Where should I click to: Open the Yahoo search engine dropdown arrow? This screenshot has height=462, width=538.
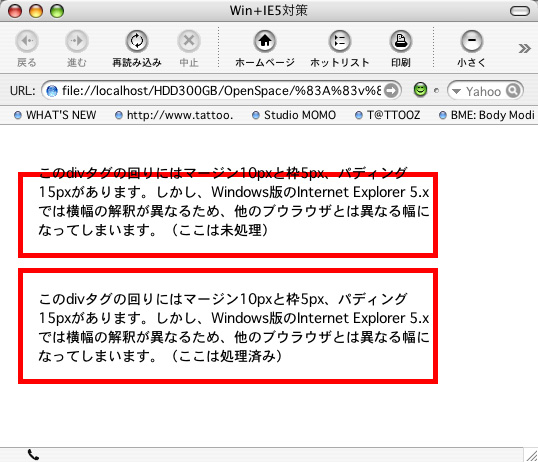click(x=456, y=91)
